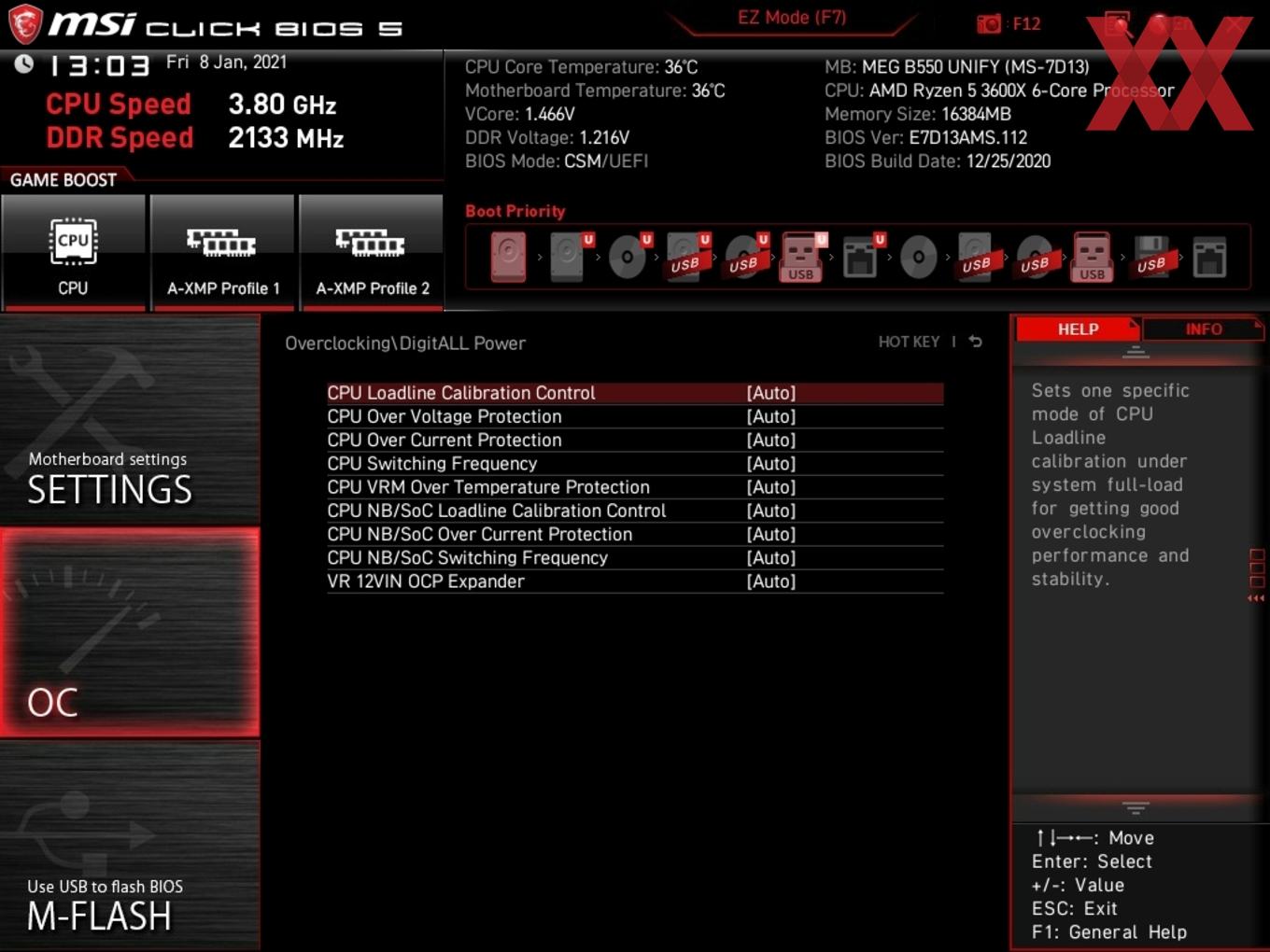Image resolution: width=1270 pixels, height=952 pixels.
Task: Open CPU Loadline Calibration Control Auto value
Action: 771,393
